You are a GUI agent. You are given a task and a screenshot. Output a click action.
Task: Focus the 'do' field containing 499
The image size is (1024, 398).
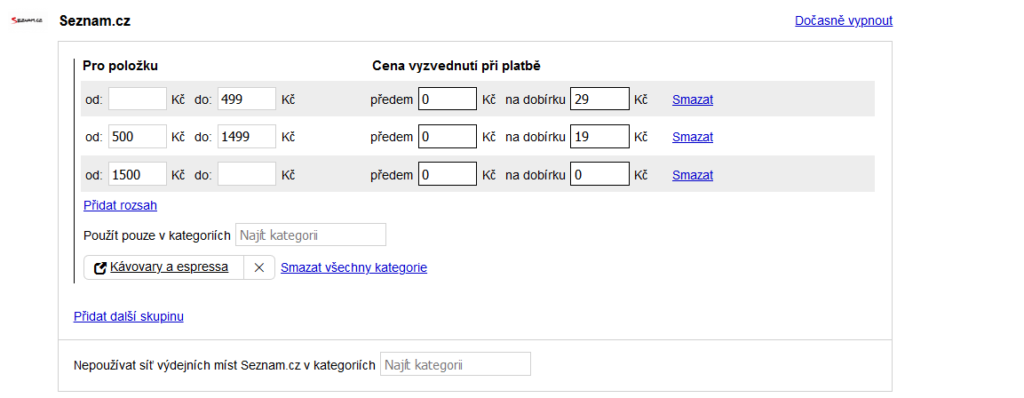click(x=247, y=99)
